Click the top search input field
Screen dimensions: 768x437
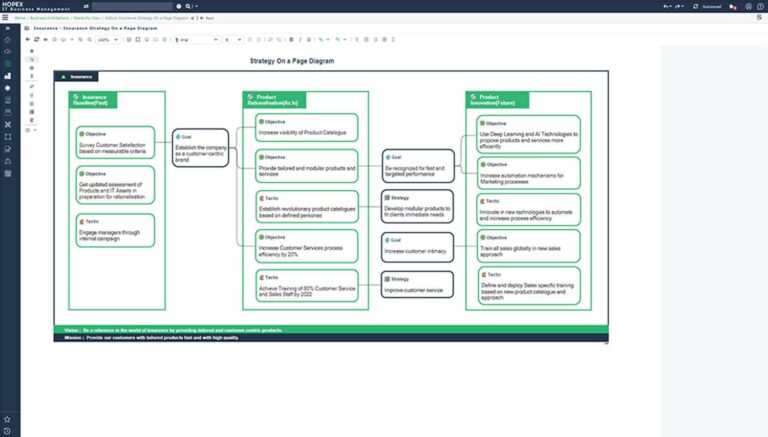[x=130, y=6]
